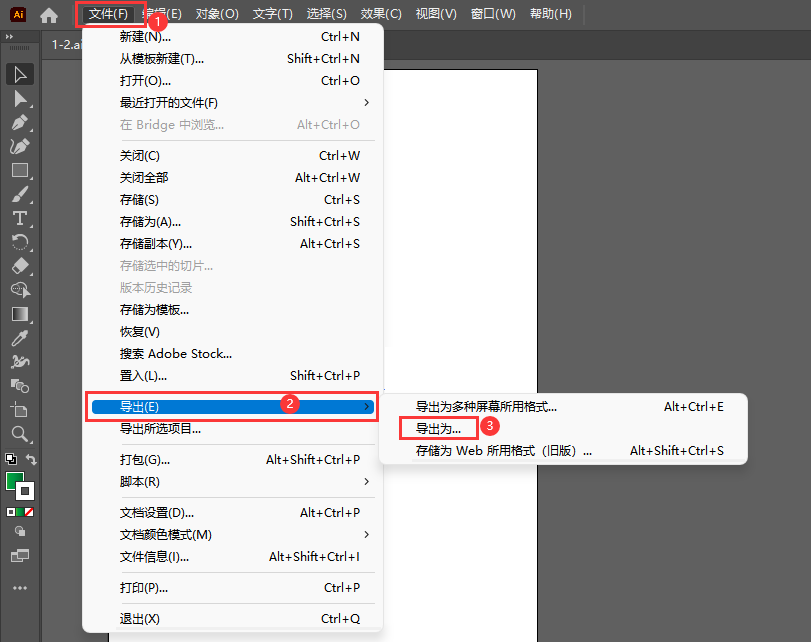The height and width of the screenshot is (642, 811).
Task: Select the Rotate tool
Action: click(20, 242)
